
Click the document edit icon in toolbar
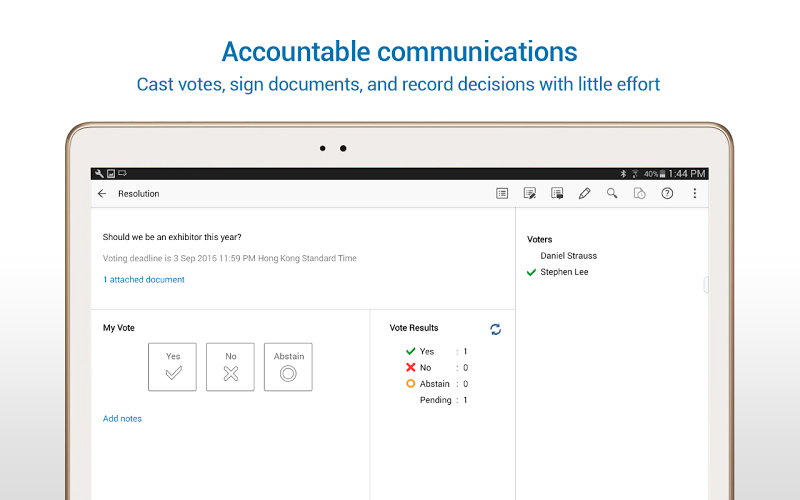(x=530, y=194)
